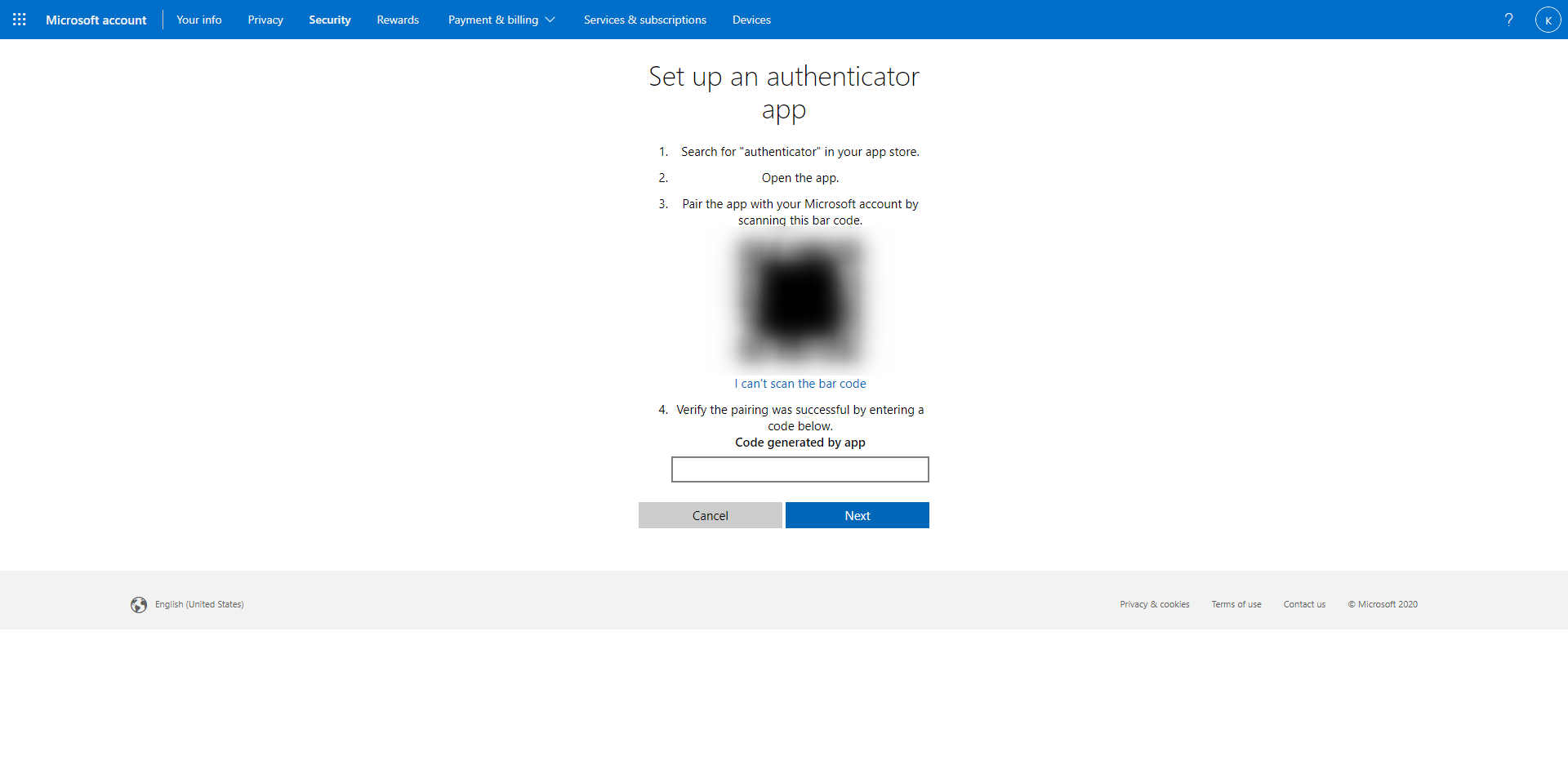Open the Devices tab
Viewport: 1568px width, 765px height.
coord(751,20)
